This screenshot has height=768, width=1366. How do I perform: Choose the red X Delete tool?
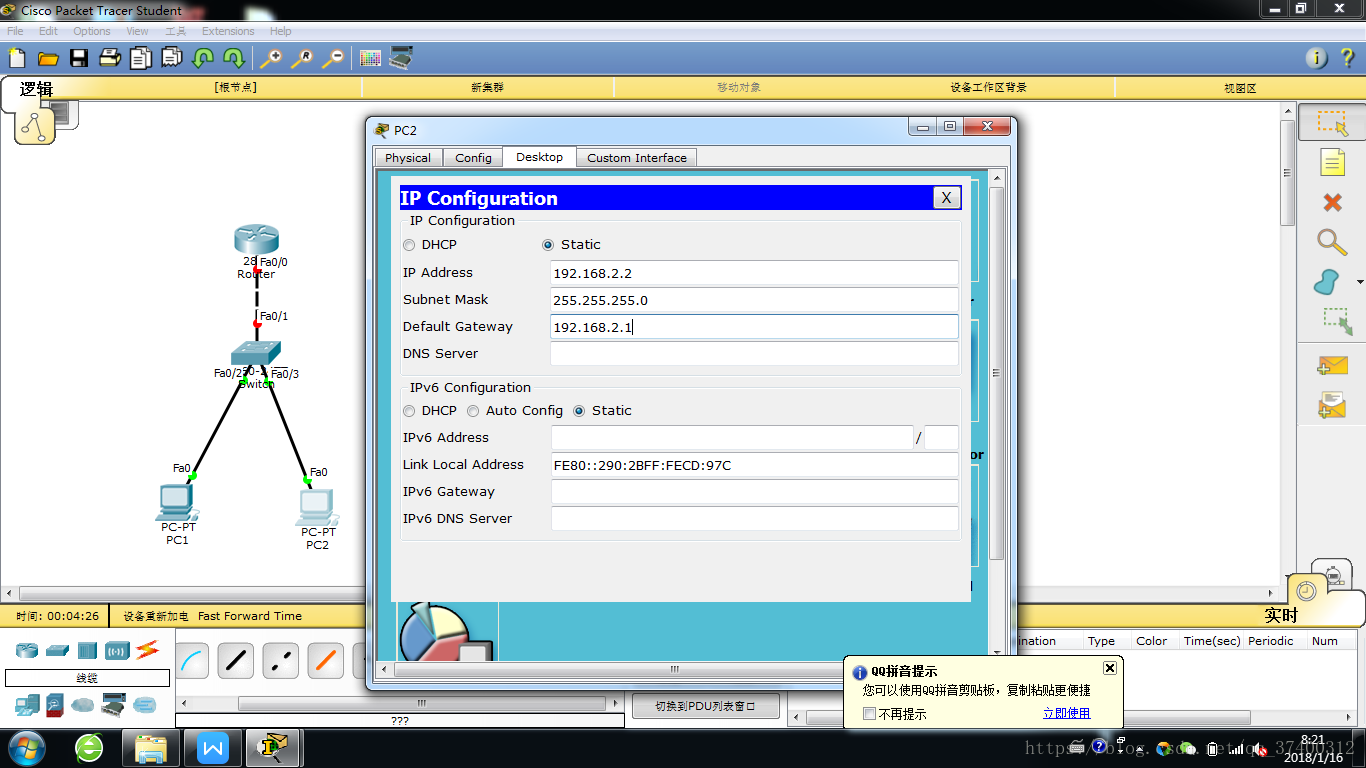tap(1332, 203)
